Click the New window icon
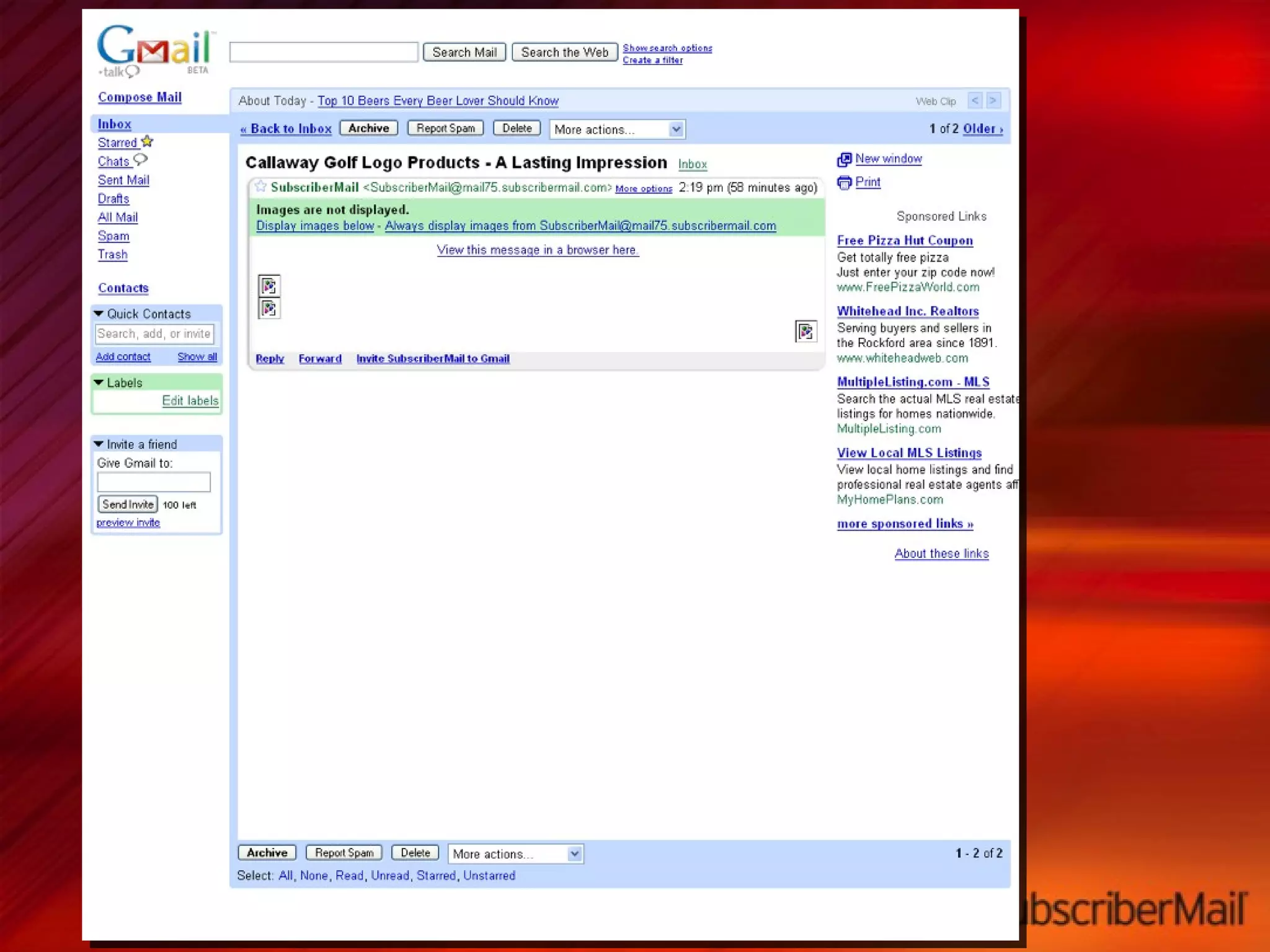The height and width of the screenshot is (952, 1270). coord(844,159)
